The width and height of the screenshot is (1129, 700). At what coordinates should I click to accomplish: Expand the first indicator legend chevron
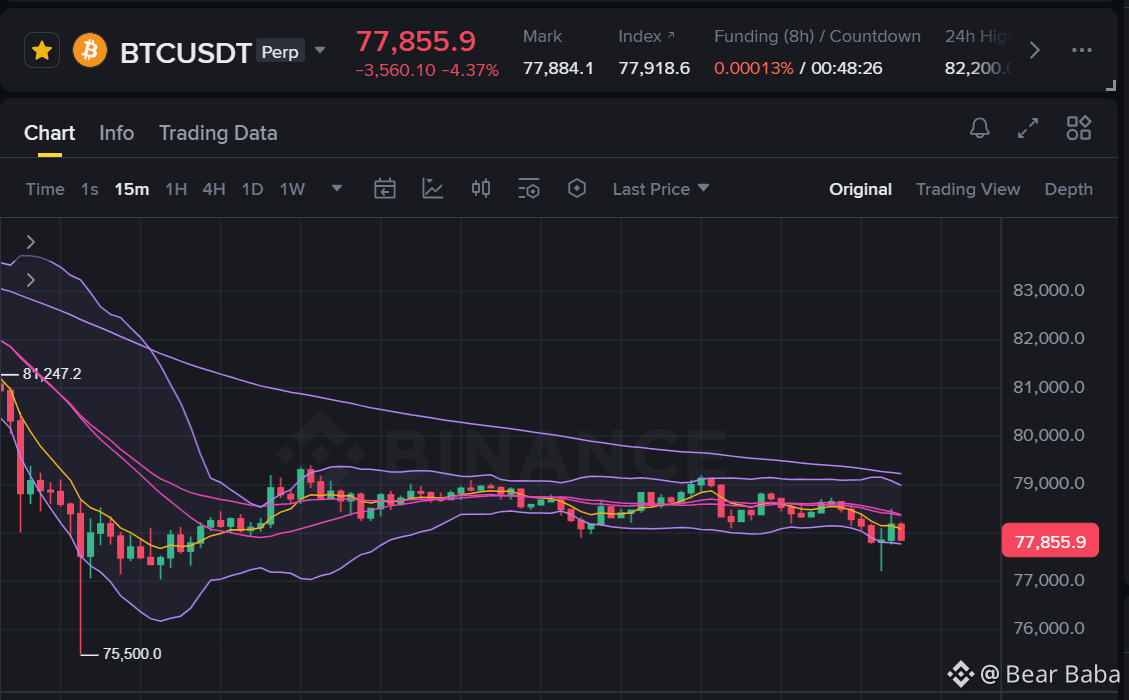point(30,242)
